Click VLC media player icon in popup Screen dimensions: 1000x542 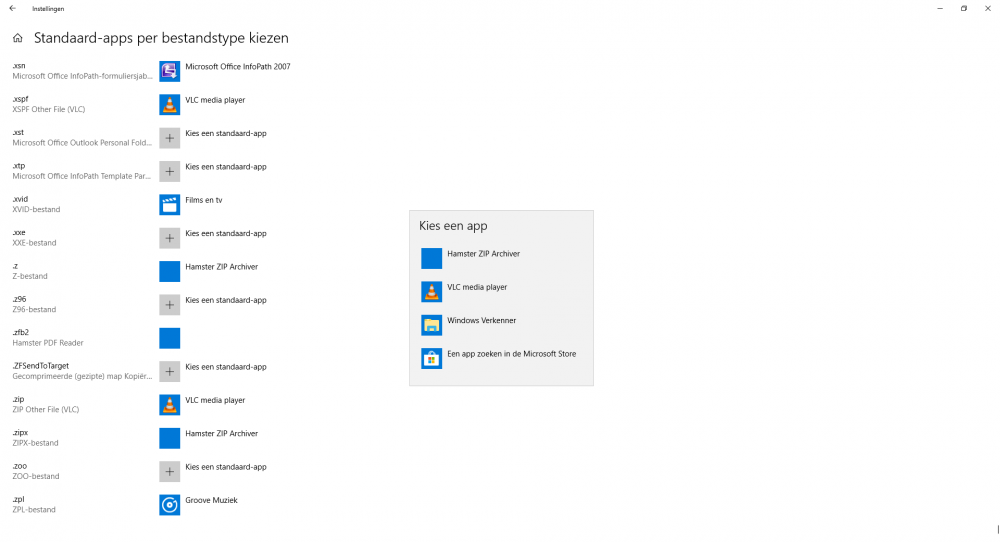432,291
